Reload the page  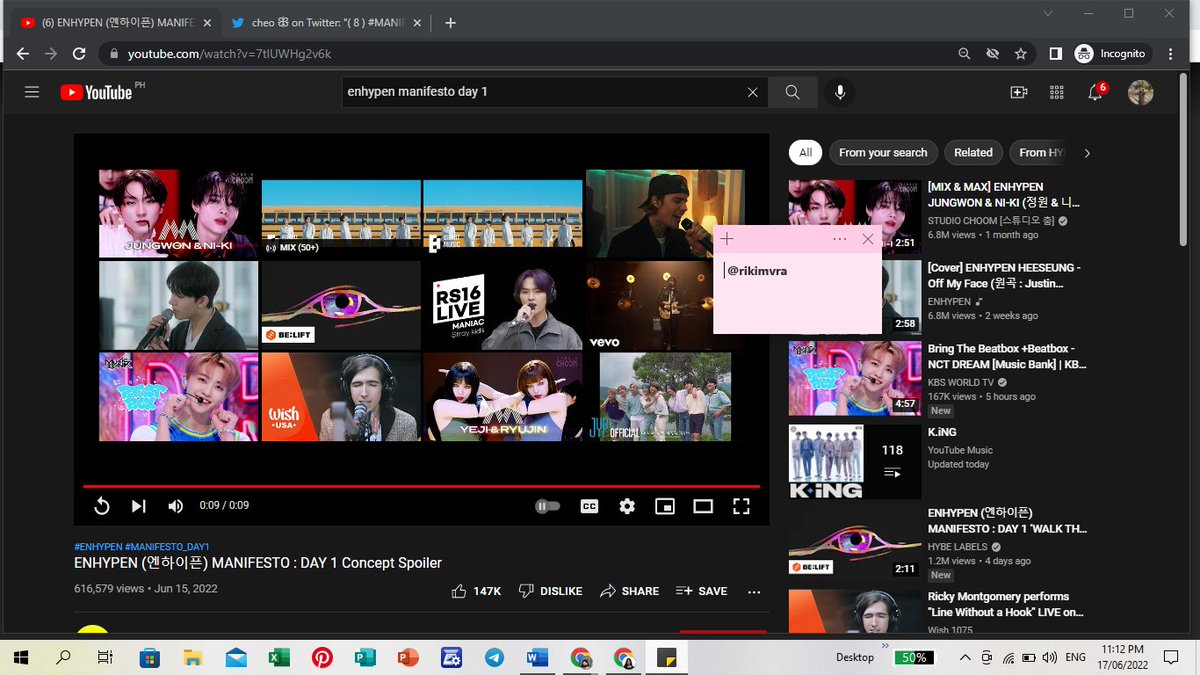[x=79, y=54]
